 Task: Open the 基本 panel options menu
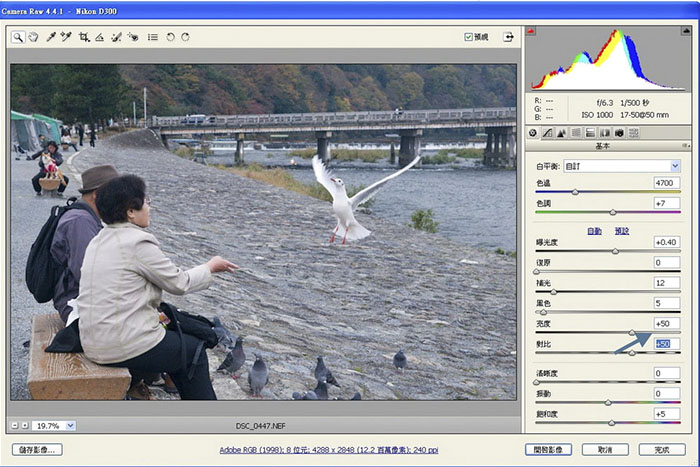click(x=686, y=146)
